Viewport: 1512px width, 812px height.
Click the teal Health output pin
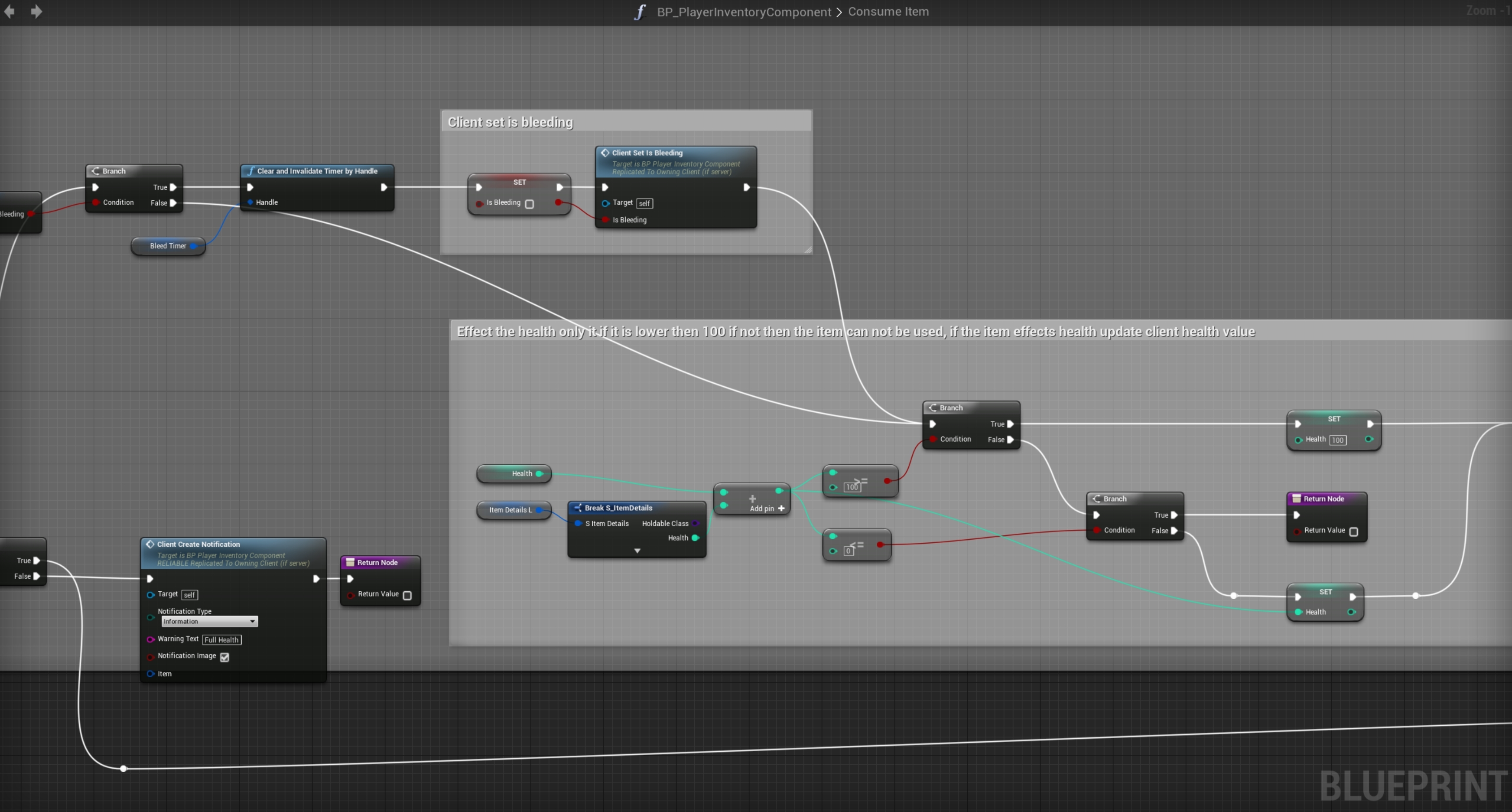tap(540, 474)
